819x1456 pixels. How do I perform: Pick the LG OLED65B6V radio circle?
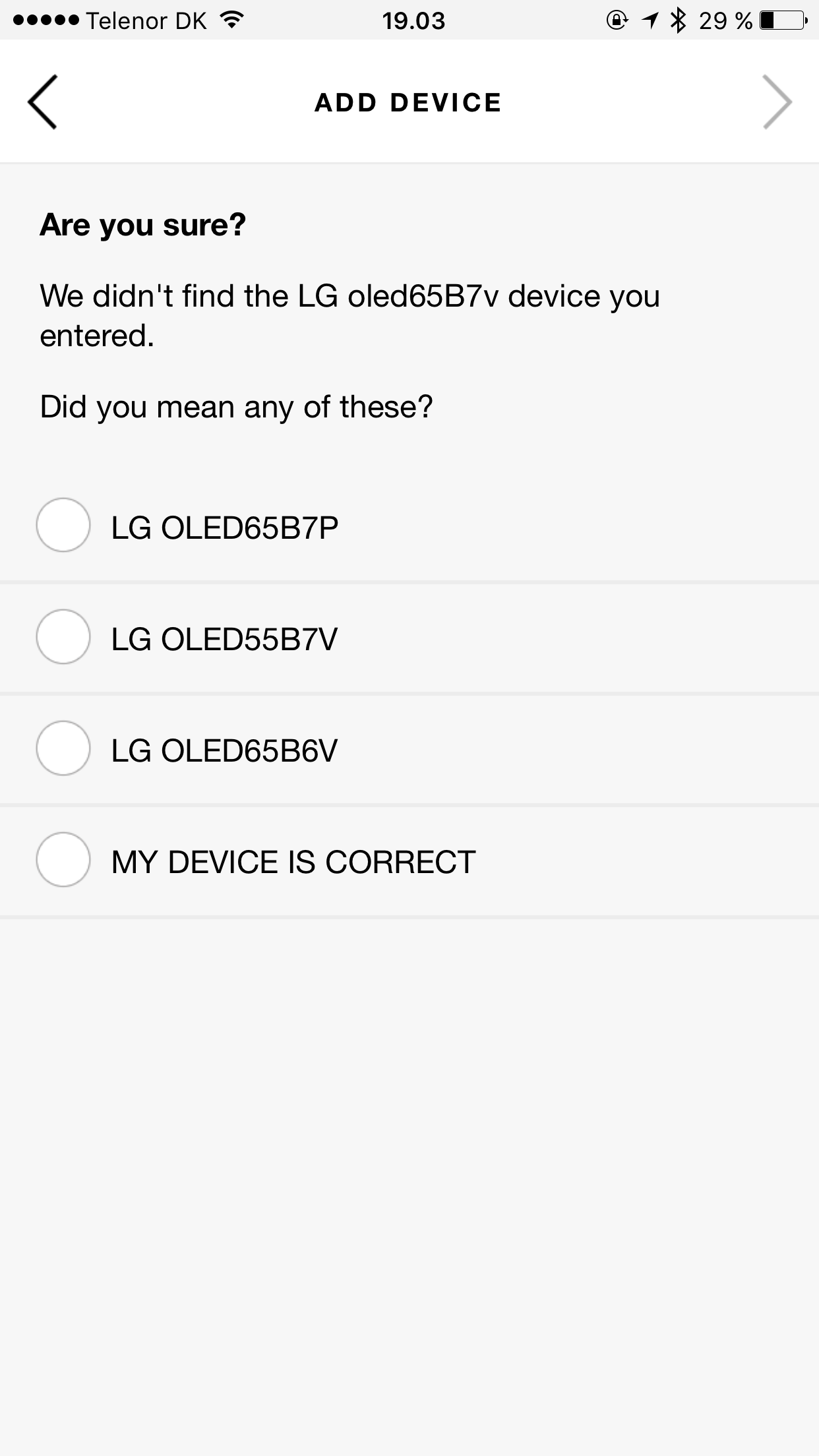tap(63, 748)
